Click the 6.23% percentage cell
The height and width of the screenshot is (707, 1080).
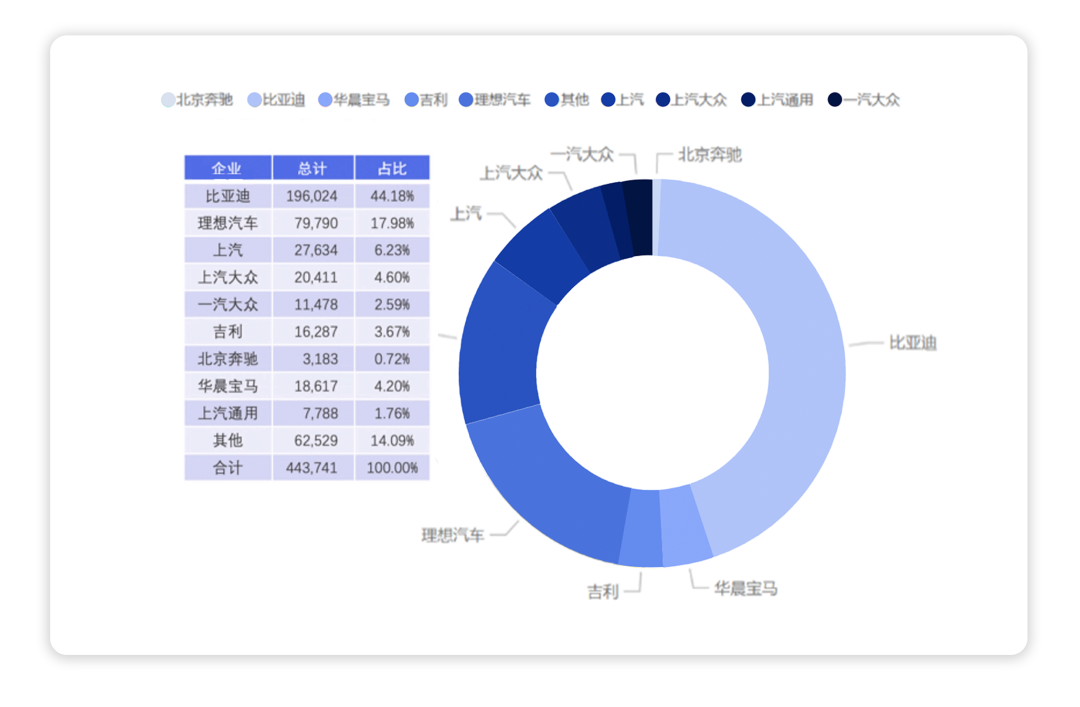click(x=392, y=250)
